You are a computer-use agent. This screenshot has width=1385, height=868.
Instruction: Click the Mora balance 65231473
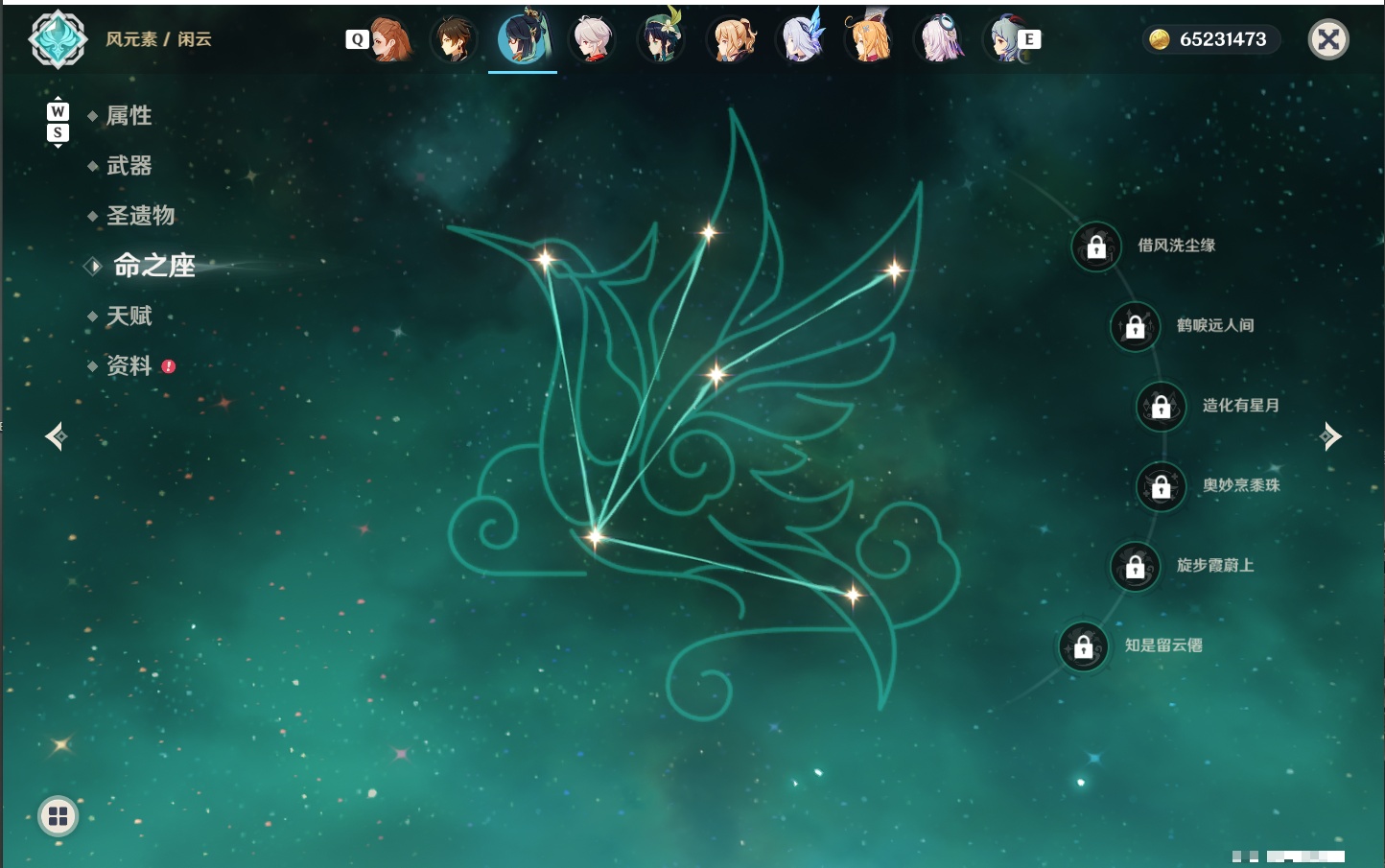(x=1223, y=39)
